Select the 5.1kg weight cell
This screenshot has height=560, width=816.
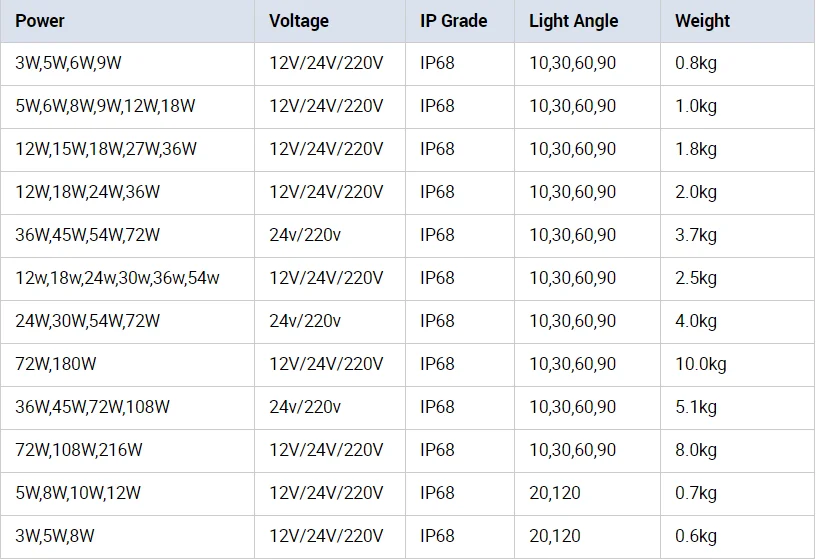point(696,407)
